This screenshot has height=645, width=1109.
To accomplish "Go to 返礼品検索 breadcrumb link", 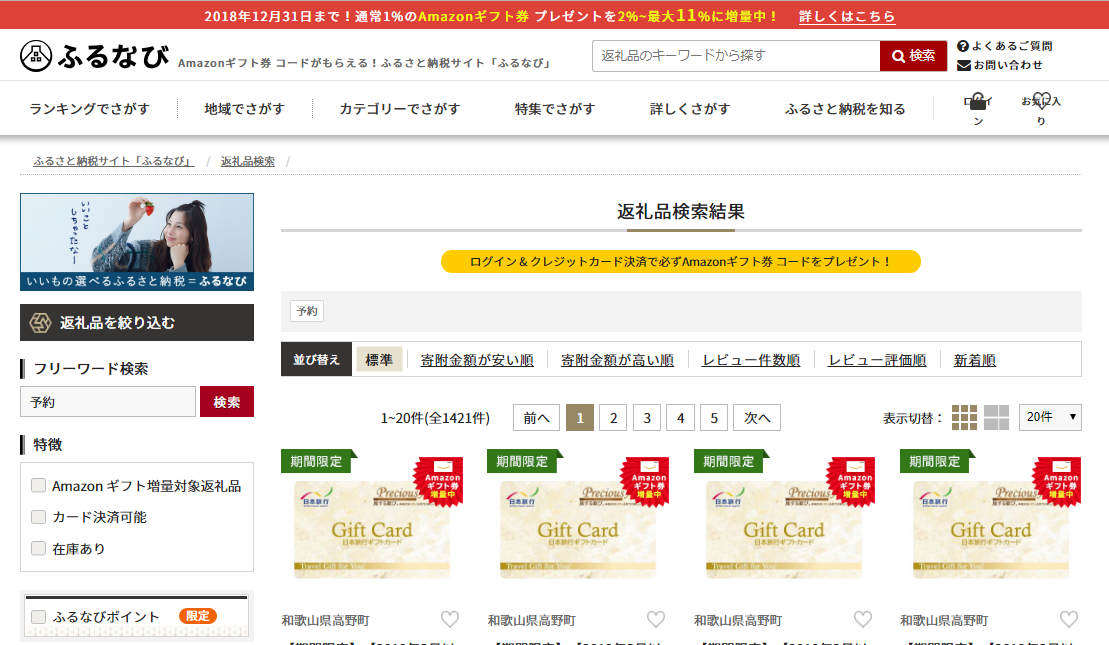I will coord(248,161).
